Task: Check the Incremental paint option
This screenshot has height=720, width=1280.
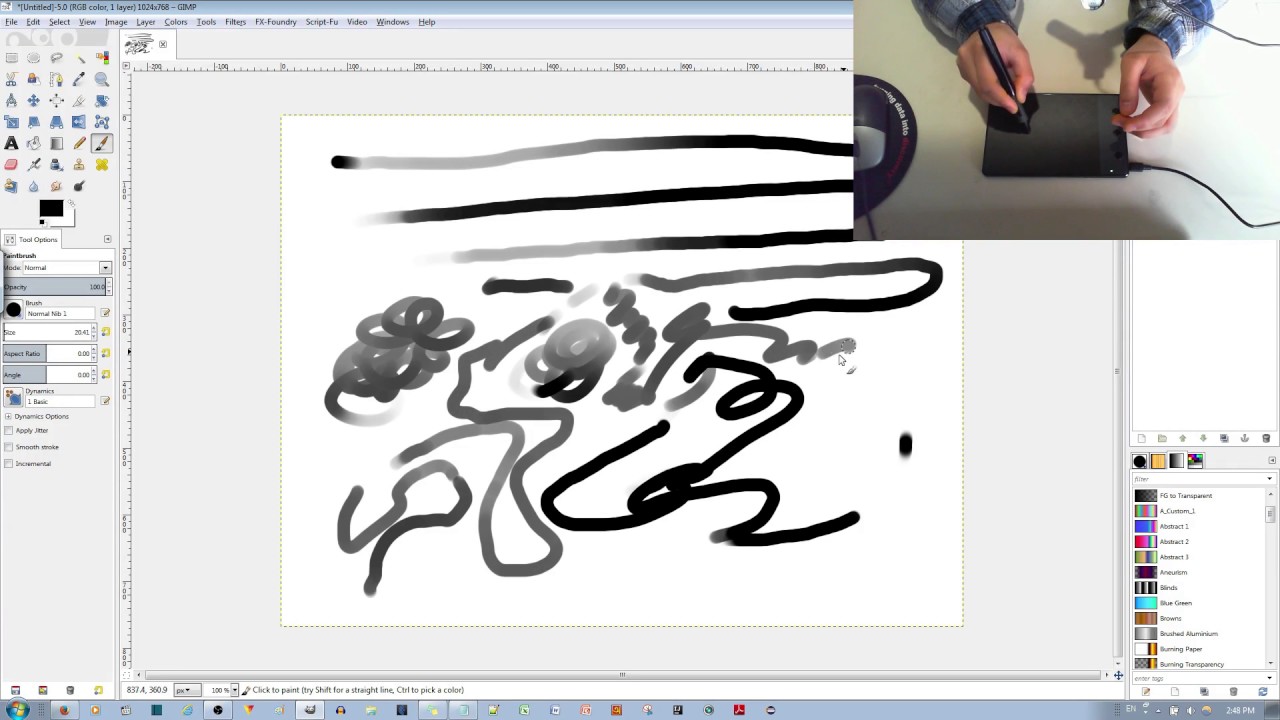Action: [8, 464]
